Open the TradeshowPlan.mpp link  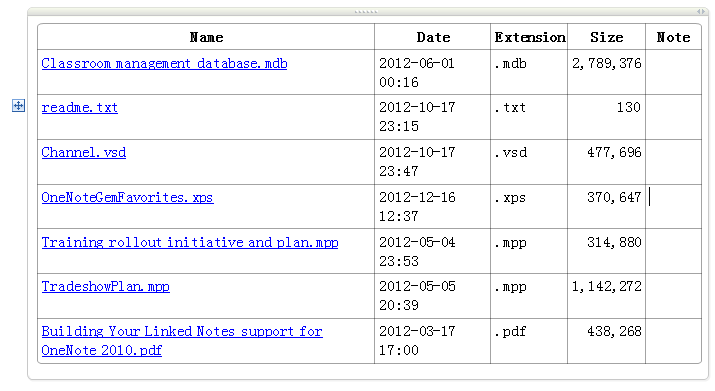[105, 287]
